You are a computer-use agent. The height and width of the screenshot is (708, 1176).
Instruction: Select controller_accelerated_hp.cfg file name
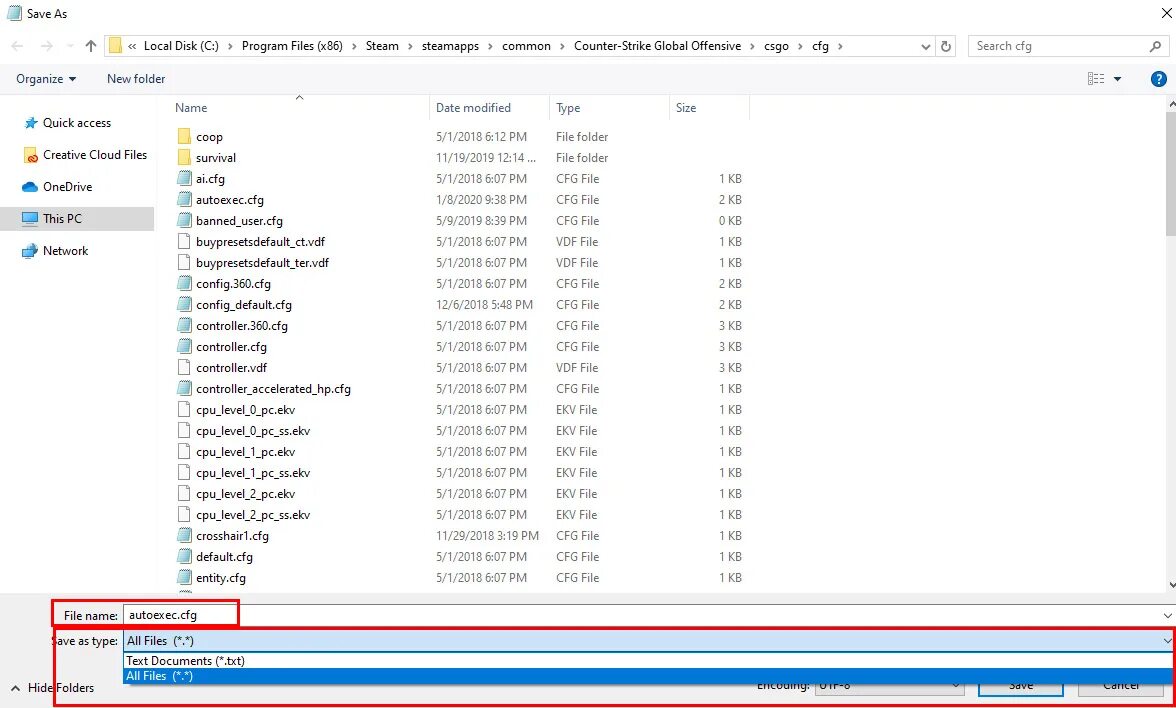pyautogui.click(x=273, y=388)
